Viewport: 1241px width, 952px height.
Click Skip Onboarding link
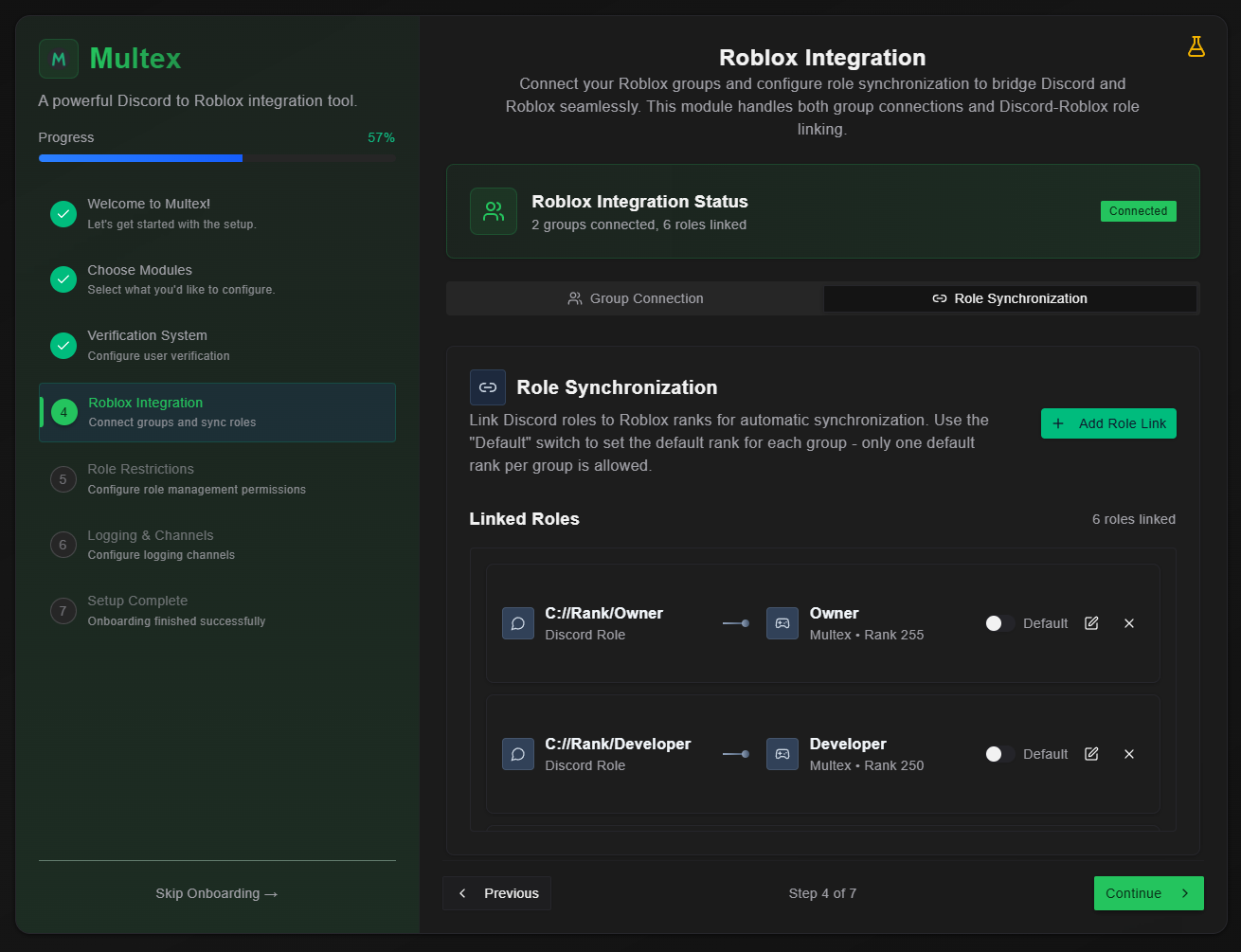pos(217,893)
